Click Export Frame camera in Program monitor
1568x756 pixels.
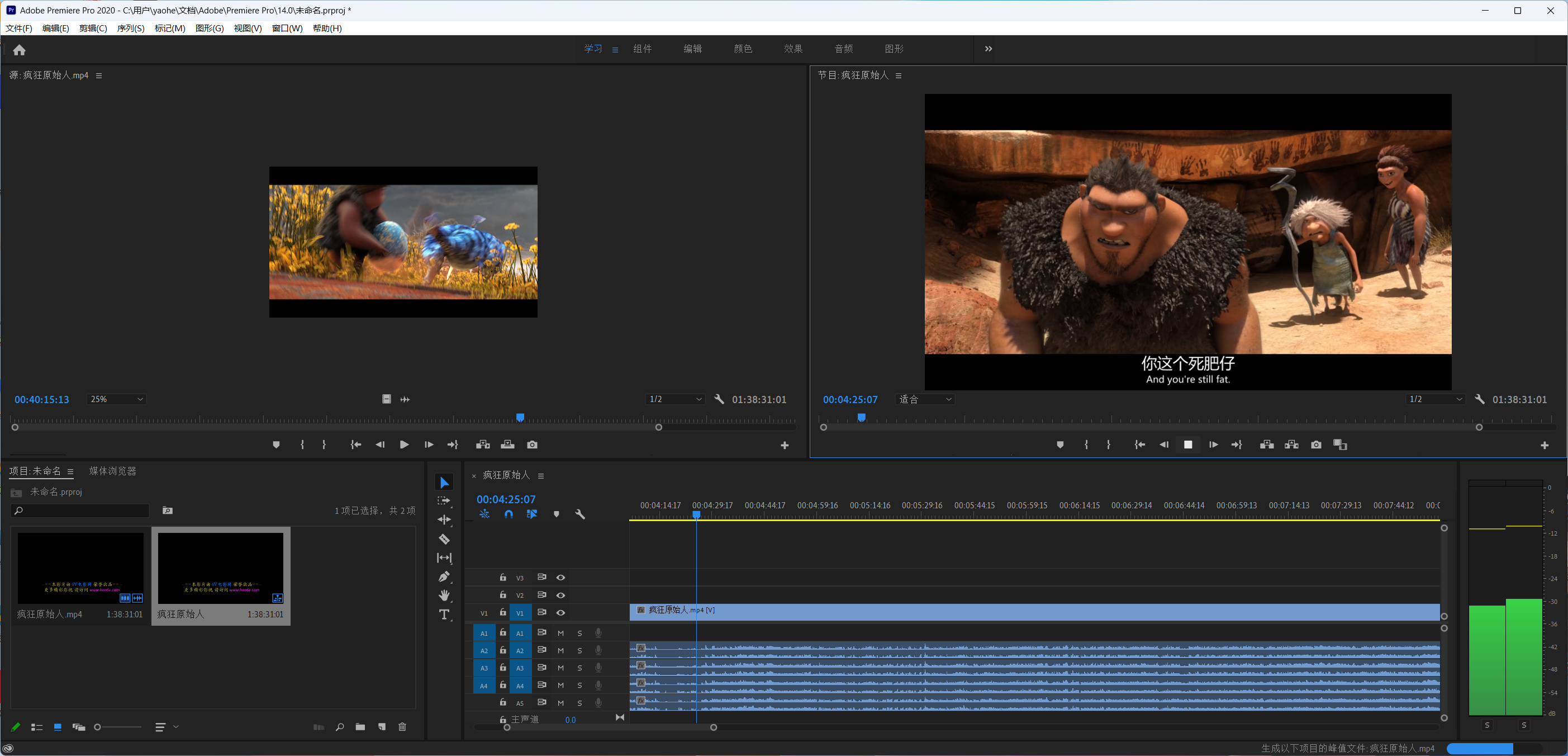pos(1316,445)
